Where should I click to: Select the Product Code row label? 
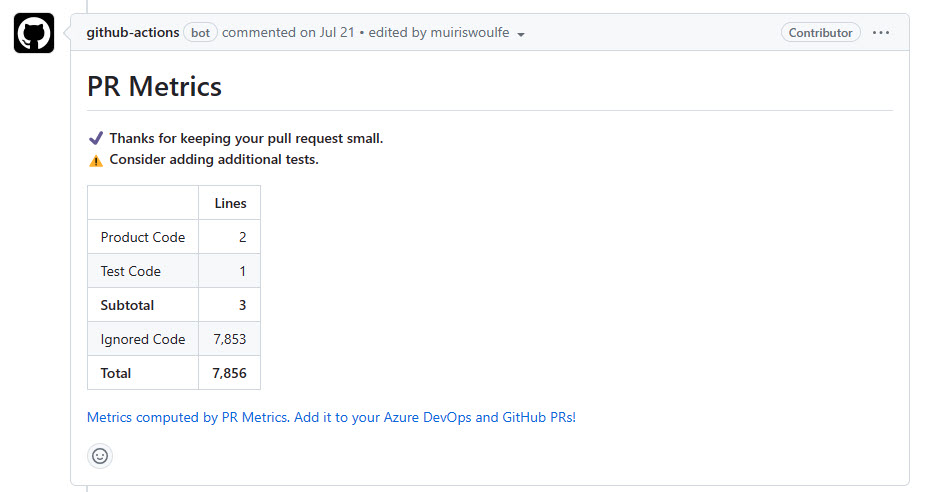[x=143, y=237]
